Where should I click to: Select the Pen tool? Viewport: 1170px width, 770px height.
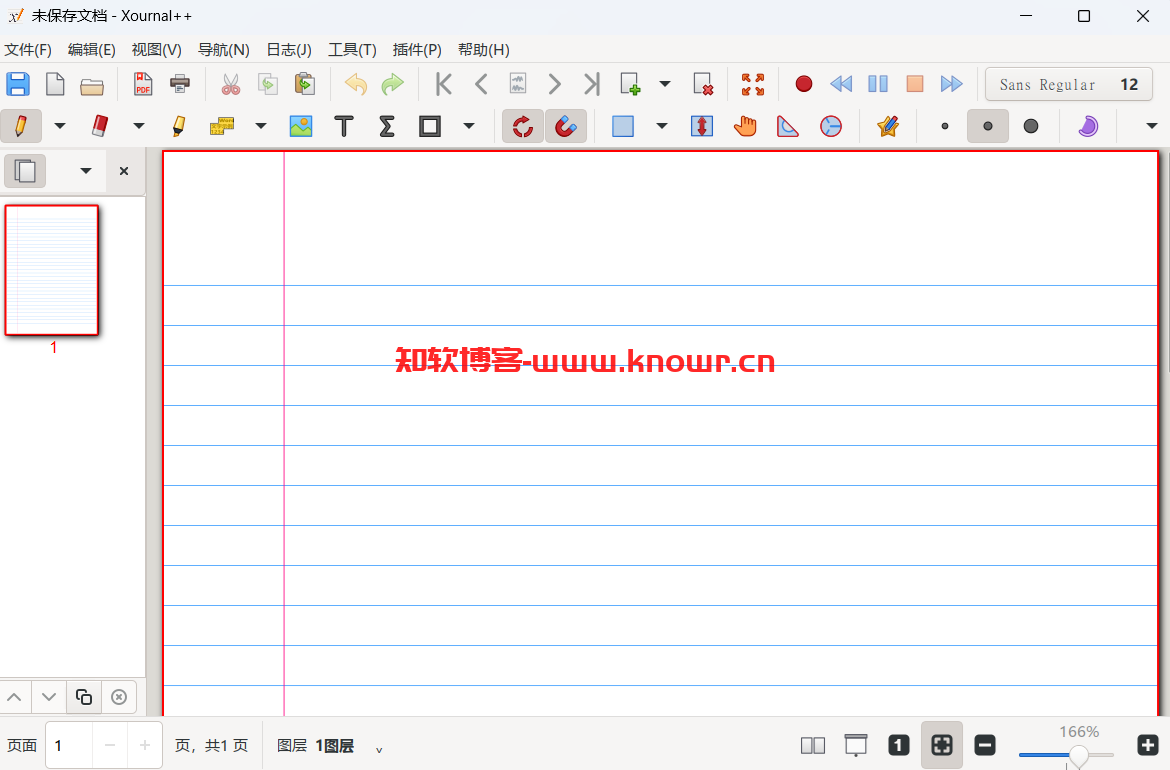pyautogui.click(x=21, y=126)
